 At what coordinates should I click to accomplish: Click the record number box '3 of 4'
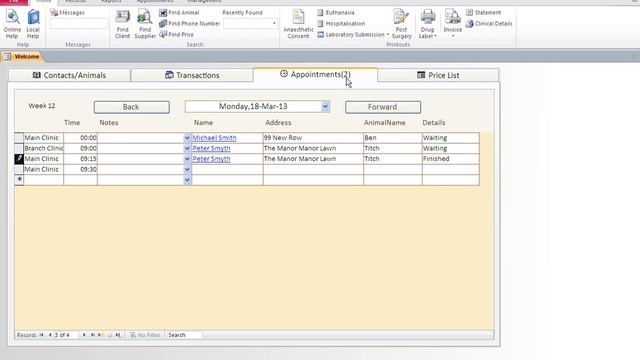(x=65, y=335)
